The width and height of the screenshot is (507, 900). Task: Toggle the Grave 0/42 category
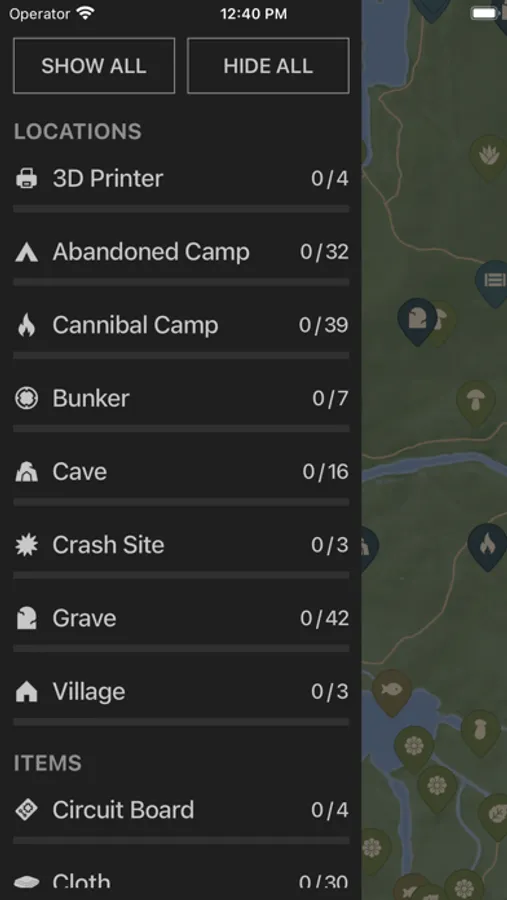pos(181,618)
